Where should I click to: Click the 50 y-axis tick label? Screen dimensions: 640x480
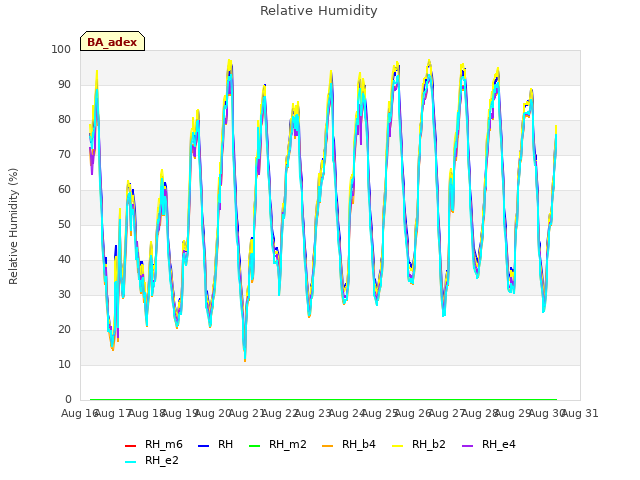64,224
